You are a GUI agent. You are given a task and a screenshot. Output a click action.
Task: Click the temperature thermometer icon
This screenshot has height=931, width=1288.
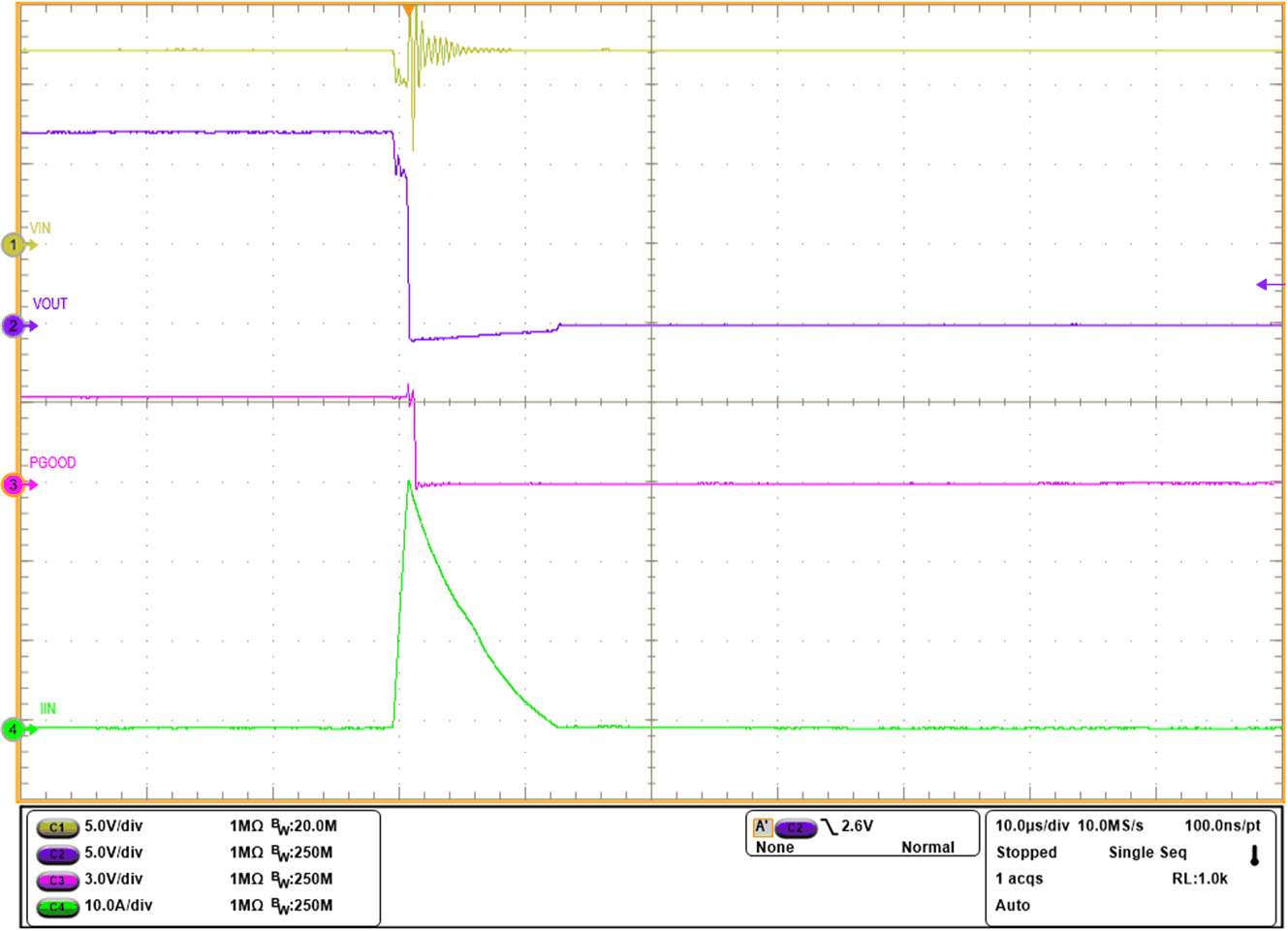tap(1255, 853)
